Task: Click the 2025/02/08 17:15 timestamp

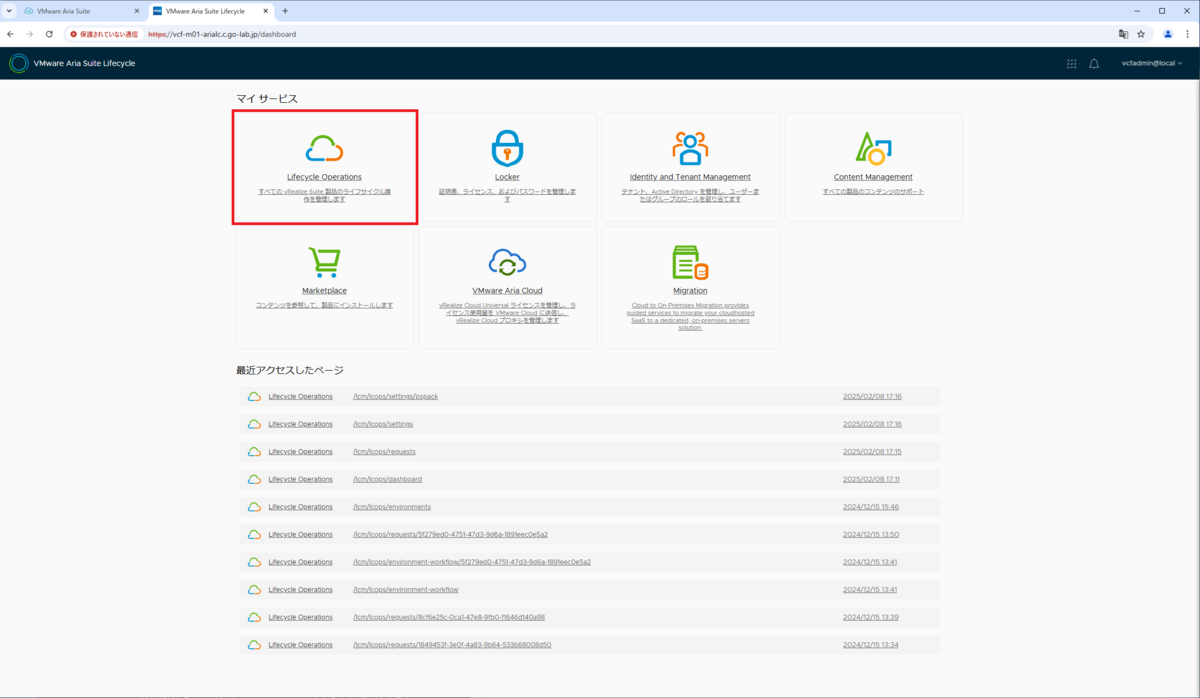Action: pyautogui.click(x=872, y=452)
